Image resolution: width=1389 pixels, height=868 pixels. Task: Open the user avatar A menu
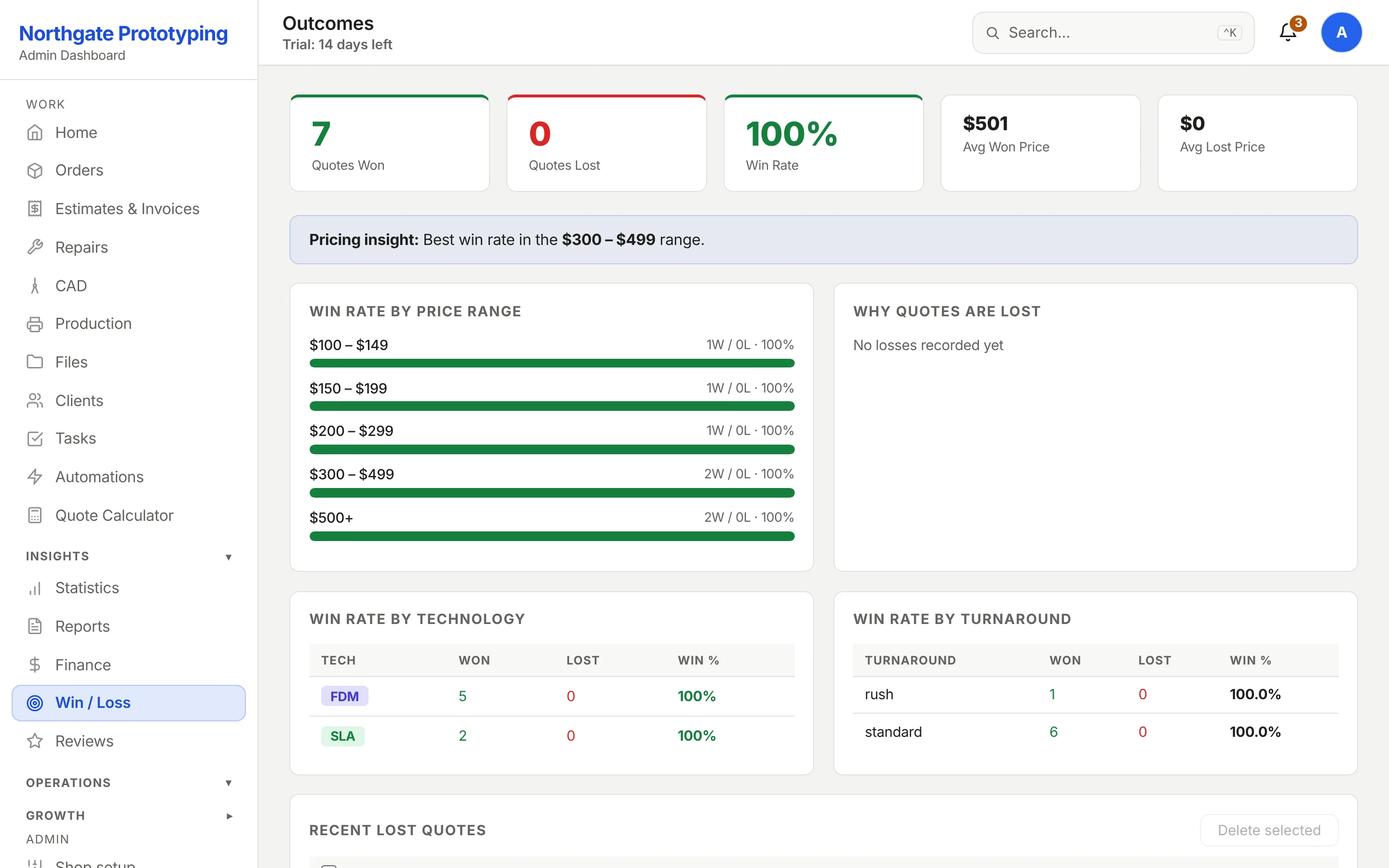point(1341,32)
